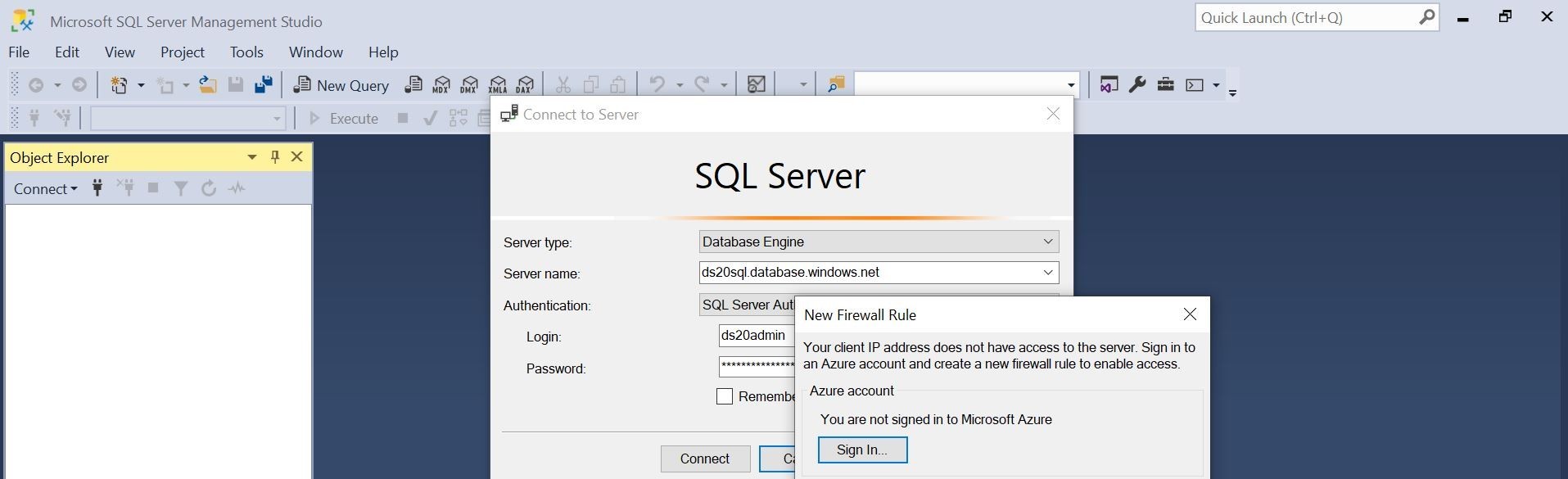Open a new MDX query
This screenshot has height=479, width=1568.
click(441, 84)
